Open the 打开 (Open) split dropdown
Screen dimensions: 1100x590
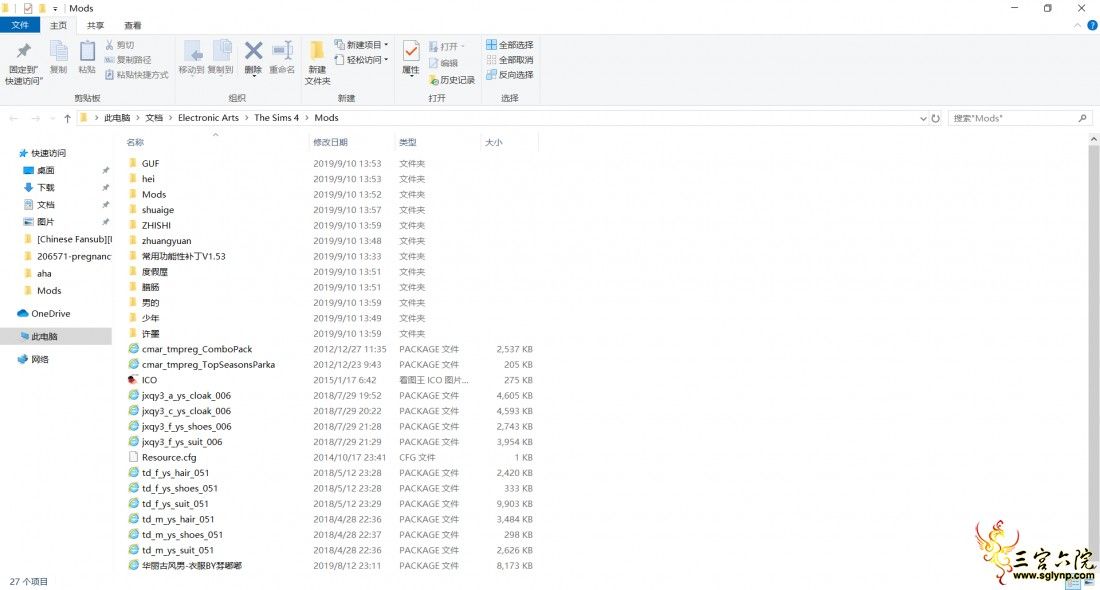tap(462, 46)
